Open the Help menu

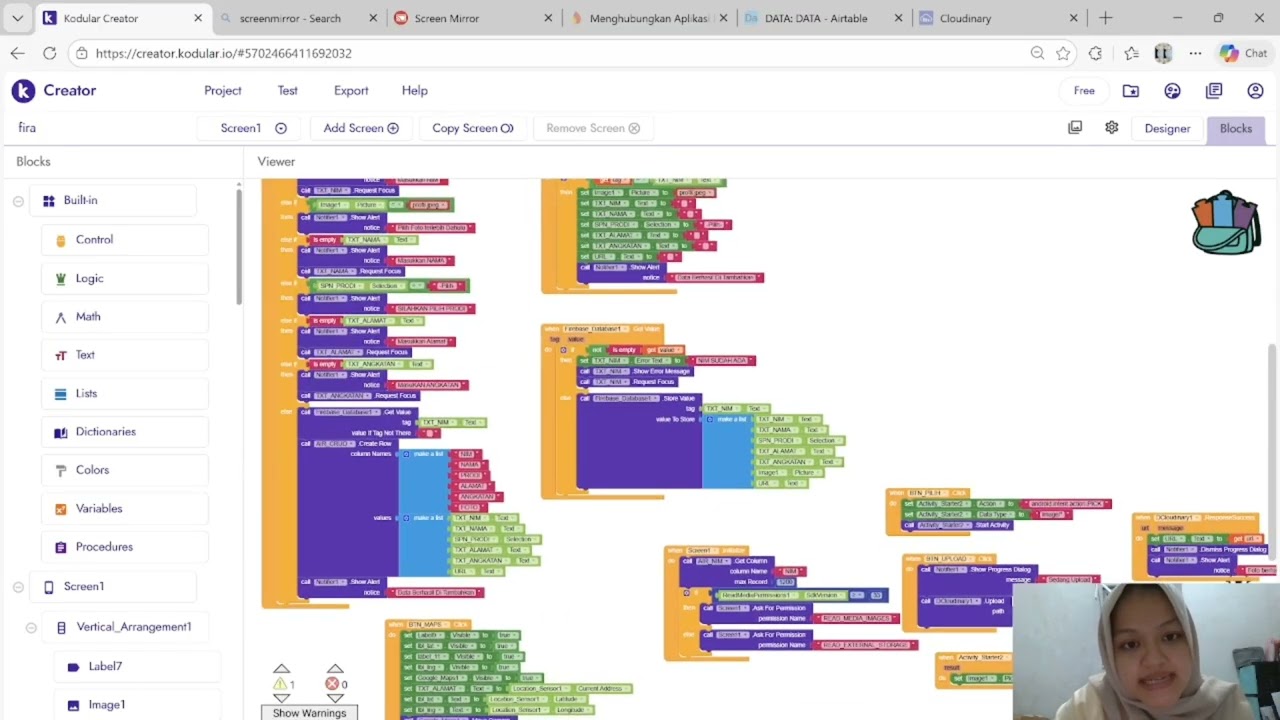pyautogui.click(x=415, y=90)
